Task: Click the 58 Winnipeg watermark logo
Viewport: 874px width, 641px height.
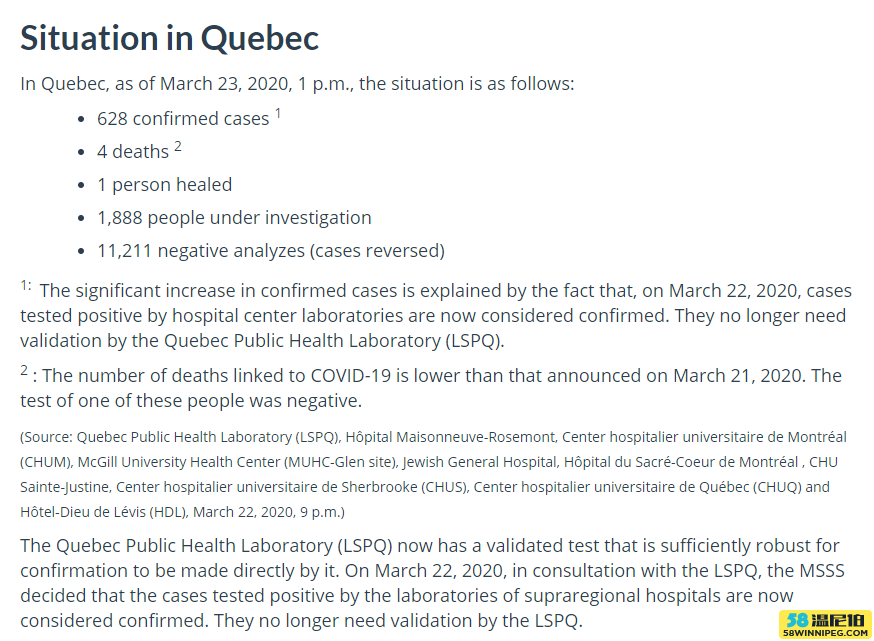Action: pyautogui.click(x=826, y=624)
